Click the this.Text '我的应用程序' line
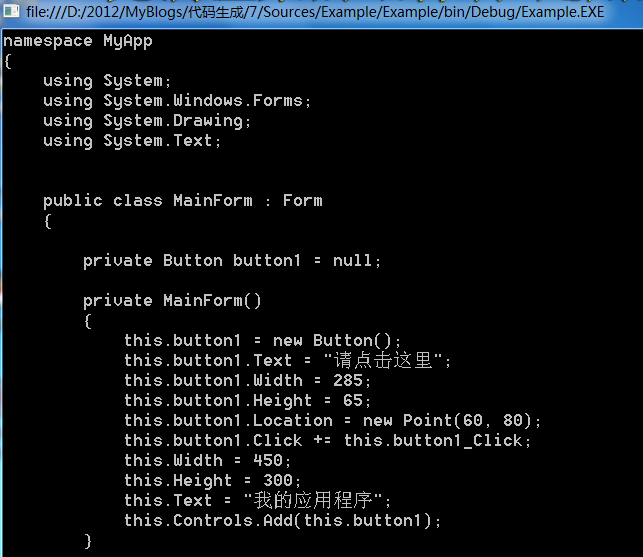The width and height of the screenshot is (643, 557). pos(258,501)
